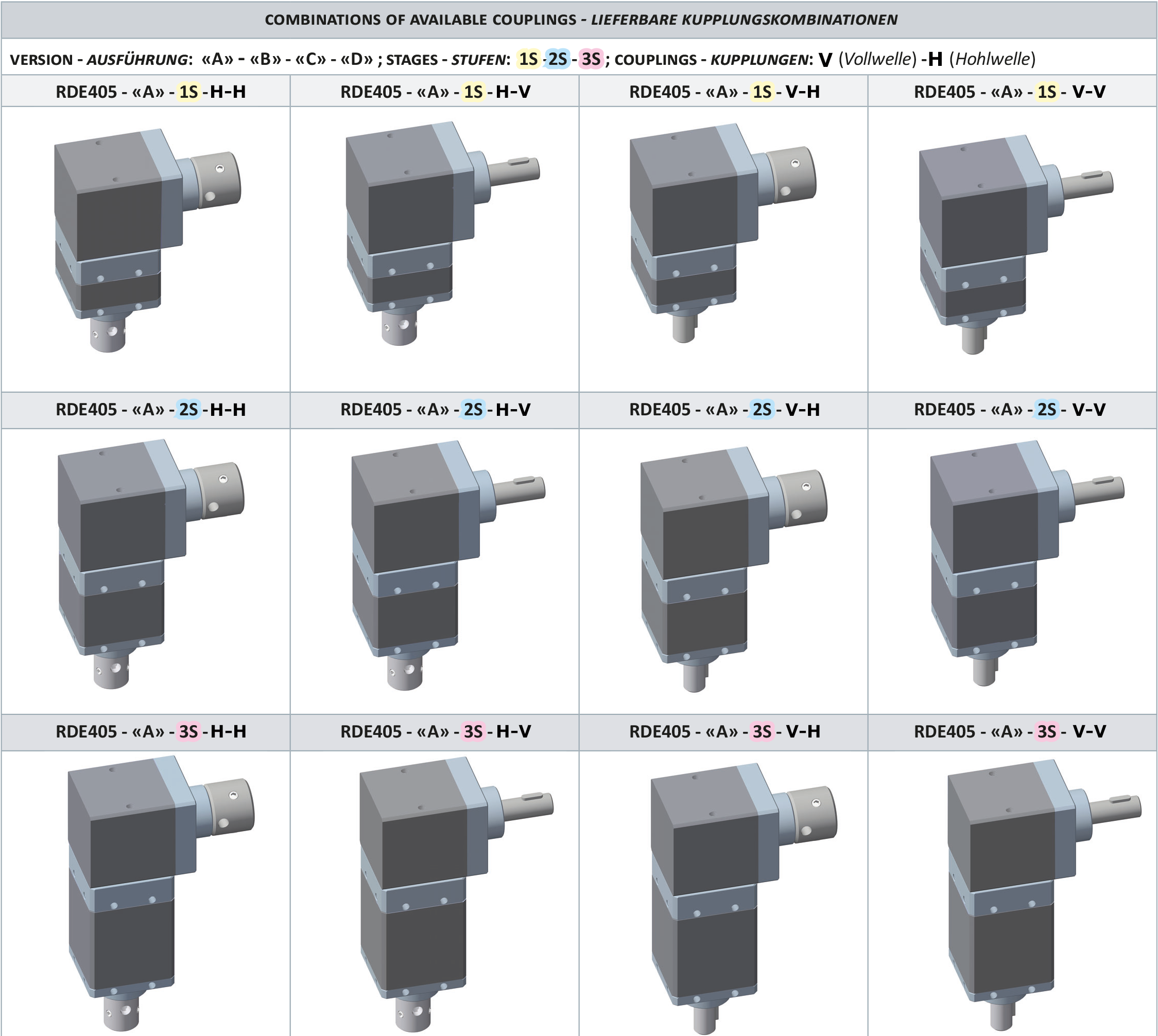Screen dimensions: 1158x1036
Task: Click the RDE405 «A» 2S H-H gearbox image
Action: [x=151, y=564]
